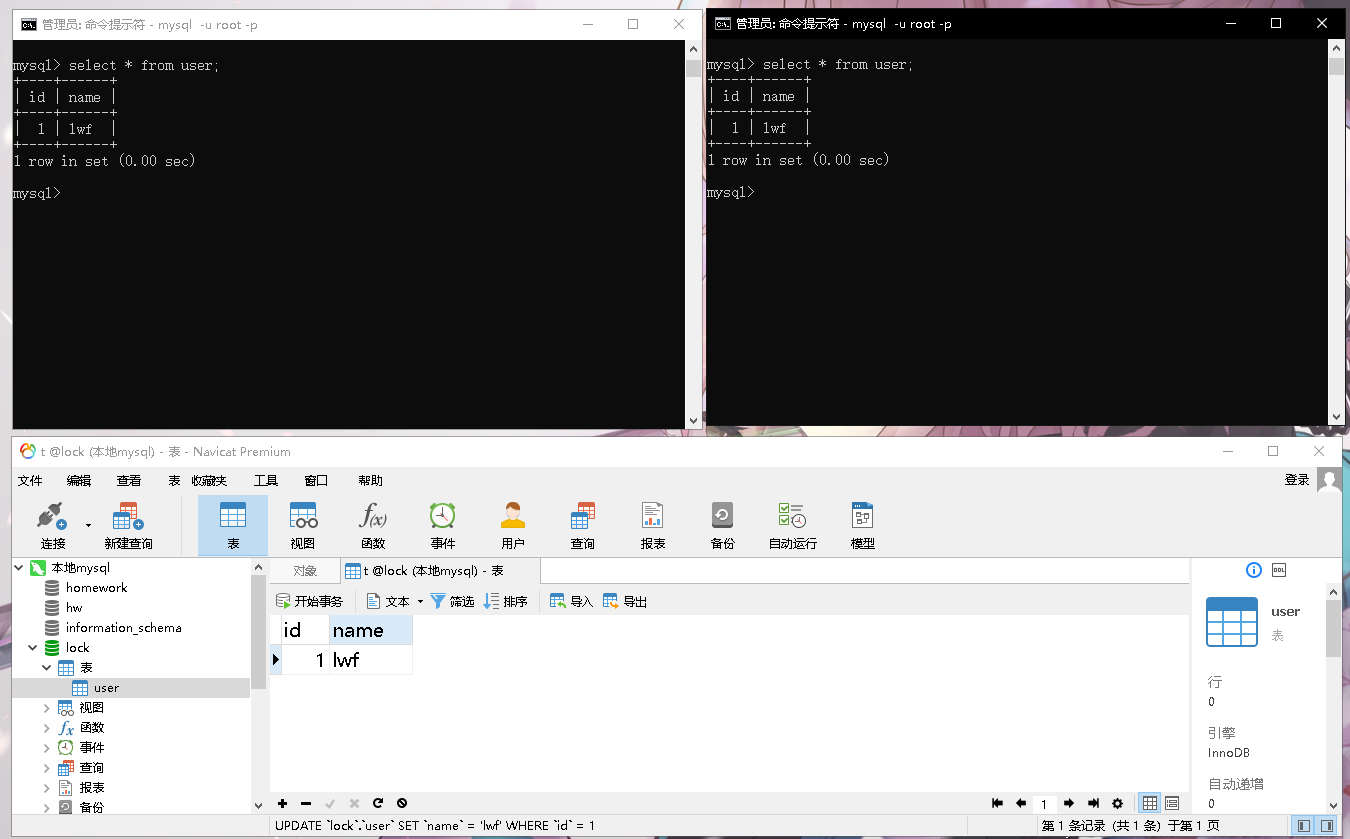Screen dimensions: 1350x839
Task: Open the 帮助 (Help) menu
Action: [x=370, y=480]
